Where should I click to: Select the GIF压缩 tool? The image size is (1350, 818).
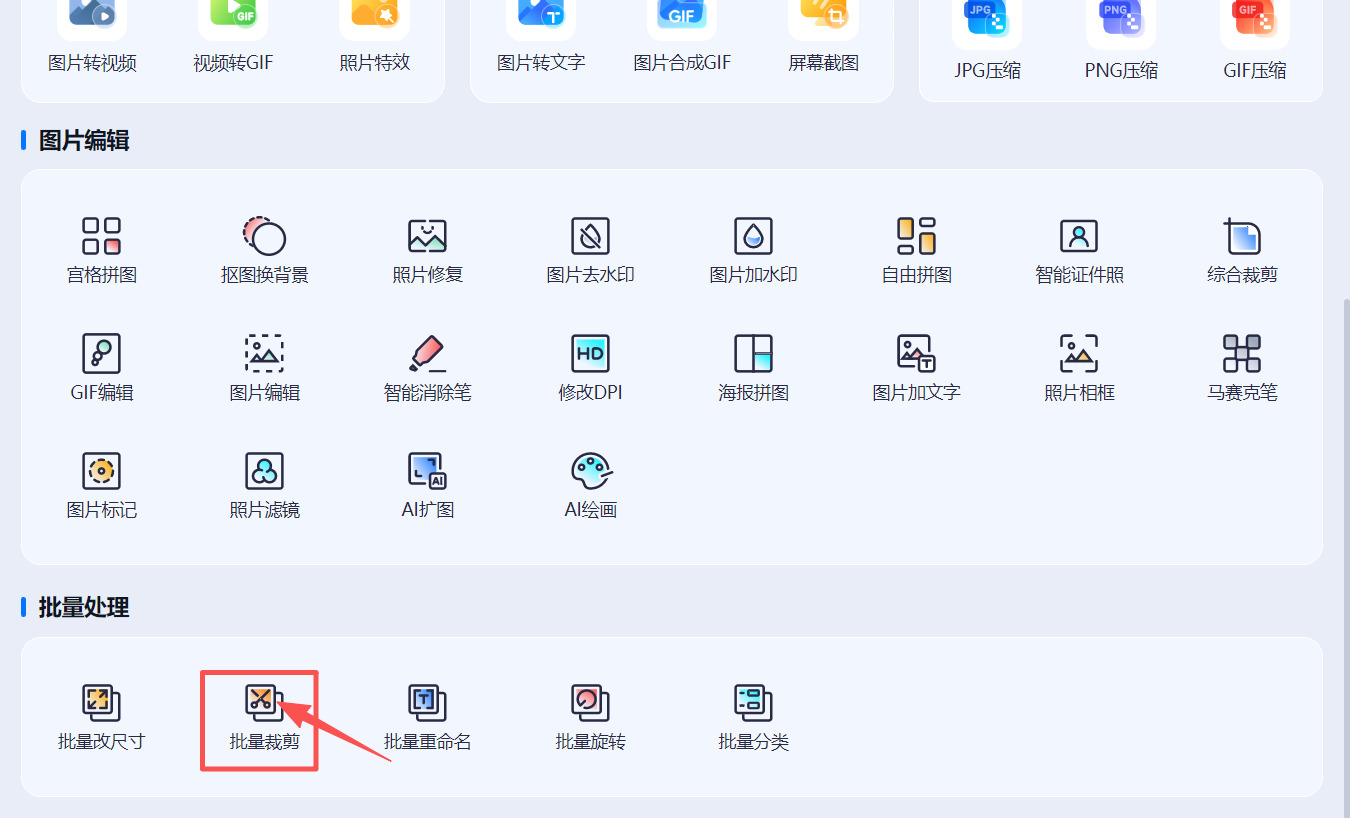1254,40
